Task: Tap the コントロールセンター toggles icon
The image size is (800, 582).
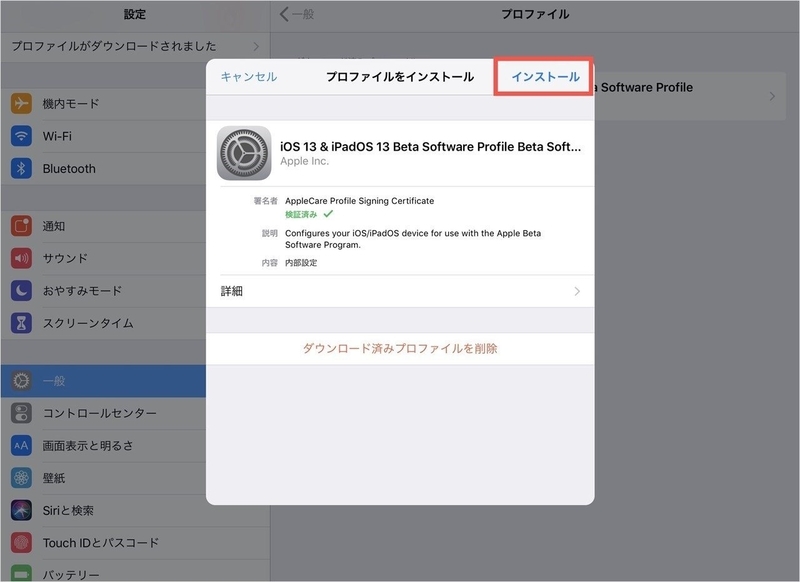Action: 21,413
